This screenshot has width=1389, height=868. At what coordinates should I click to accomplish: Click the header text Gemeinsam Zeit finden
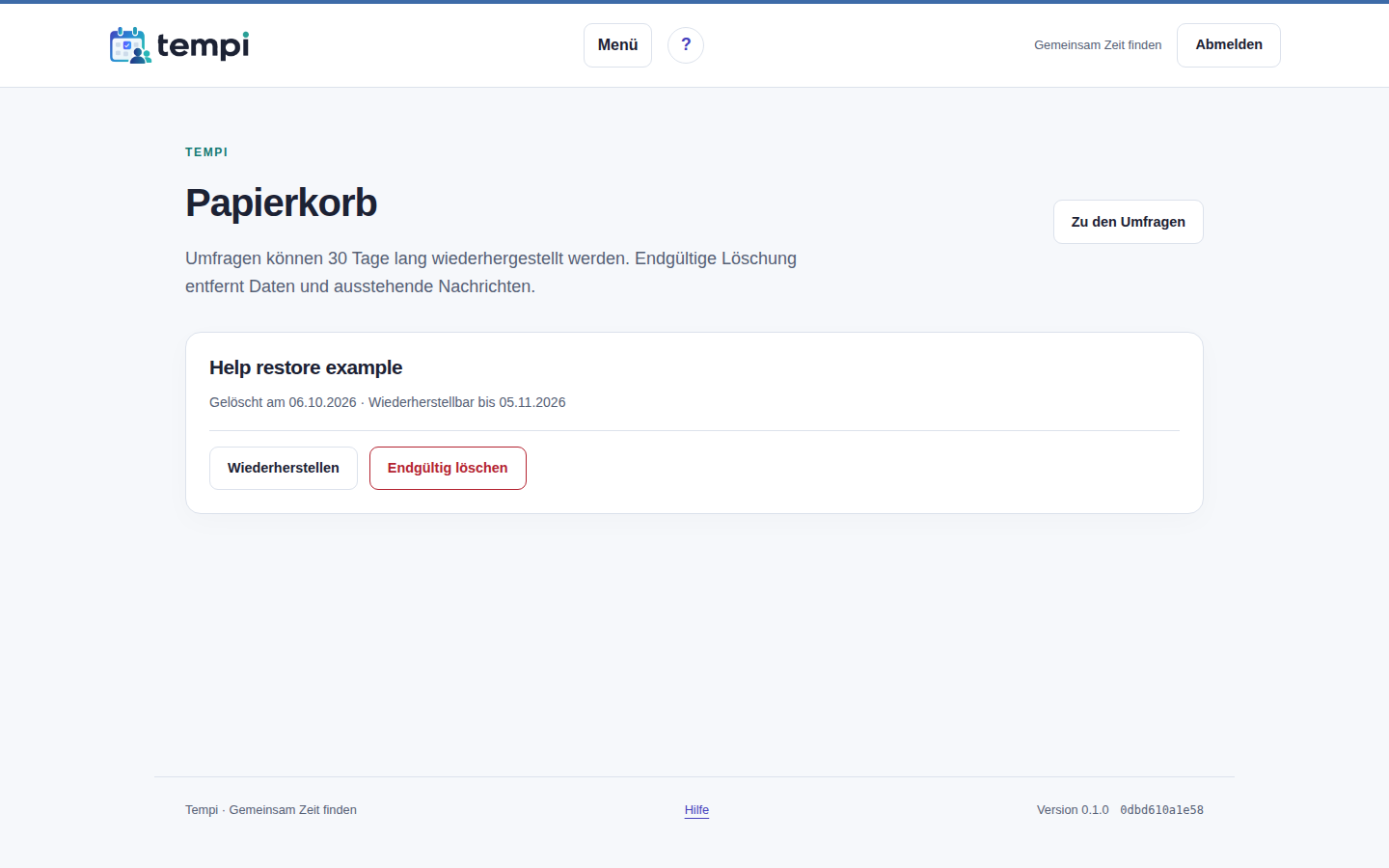click(1098, 45)
